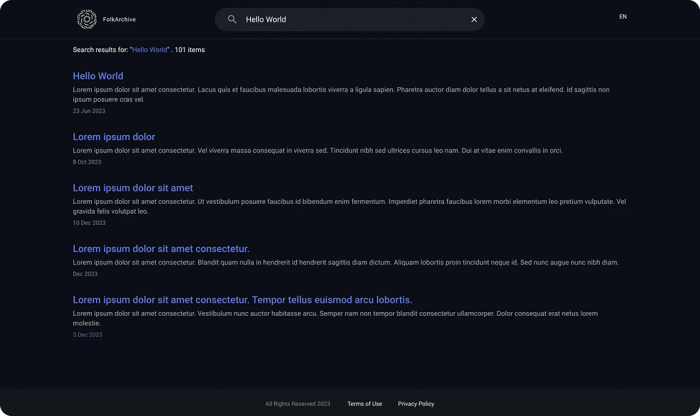
Task: Click description containing 'Vel viverra massa consequat'
Action: tap(318, 151)
